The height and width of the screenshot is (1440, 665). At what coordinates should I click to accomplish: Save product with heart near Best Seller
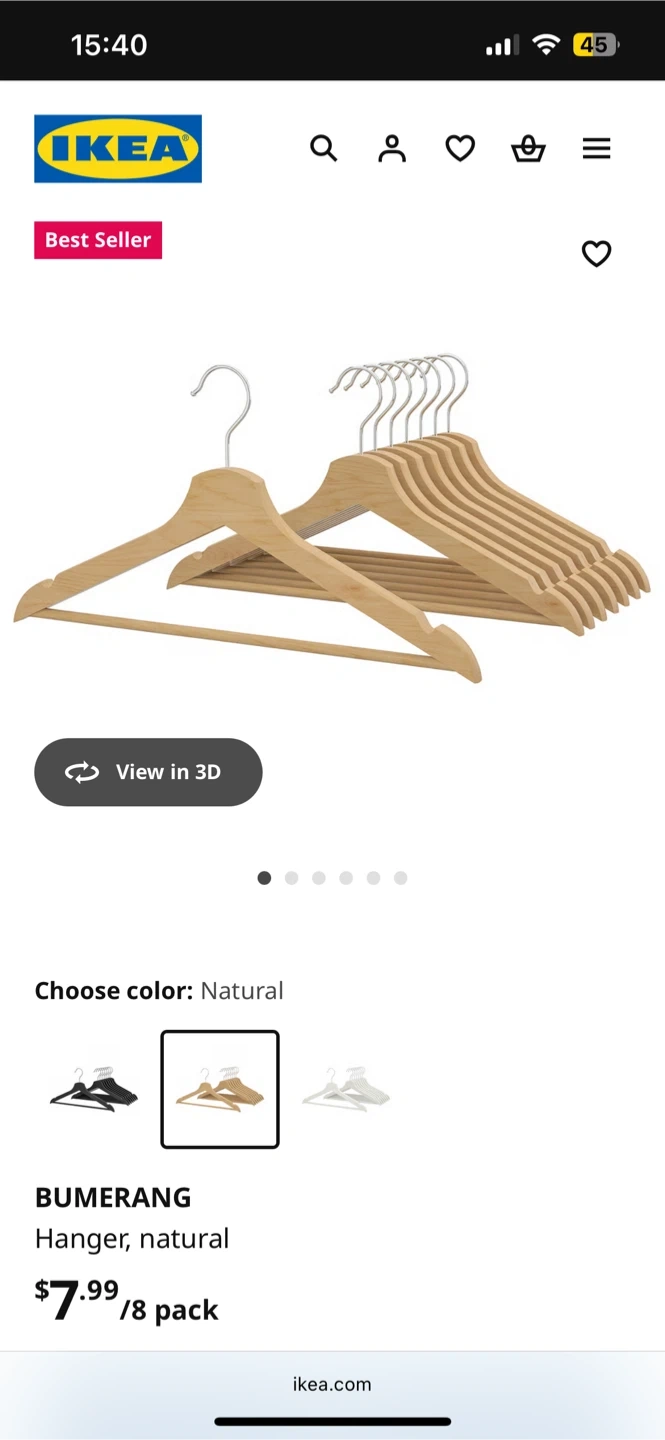(x=596, y=254)
